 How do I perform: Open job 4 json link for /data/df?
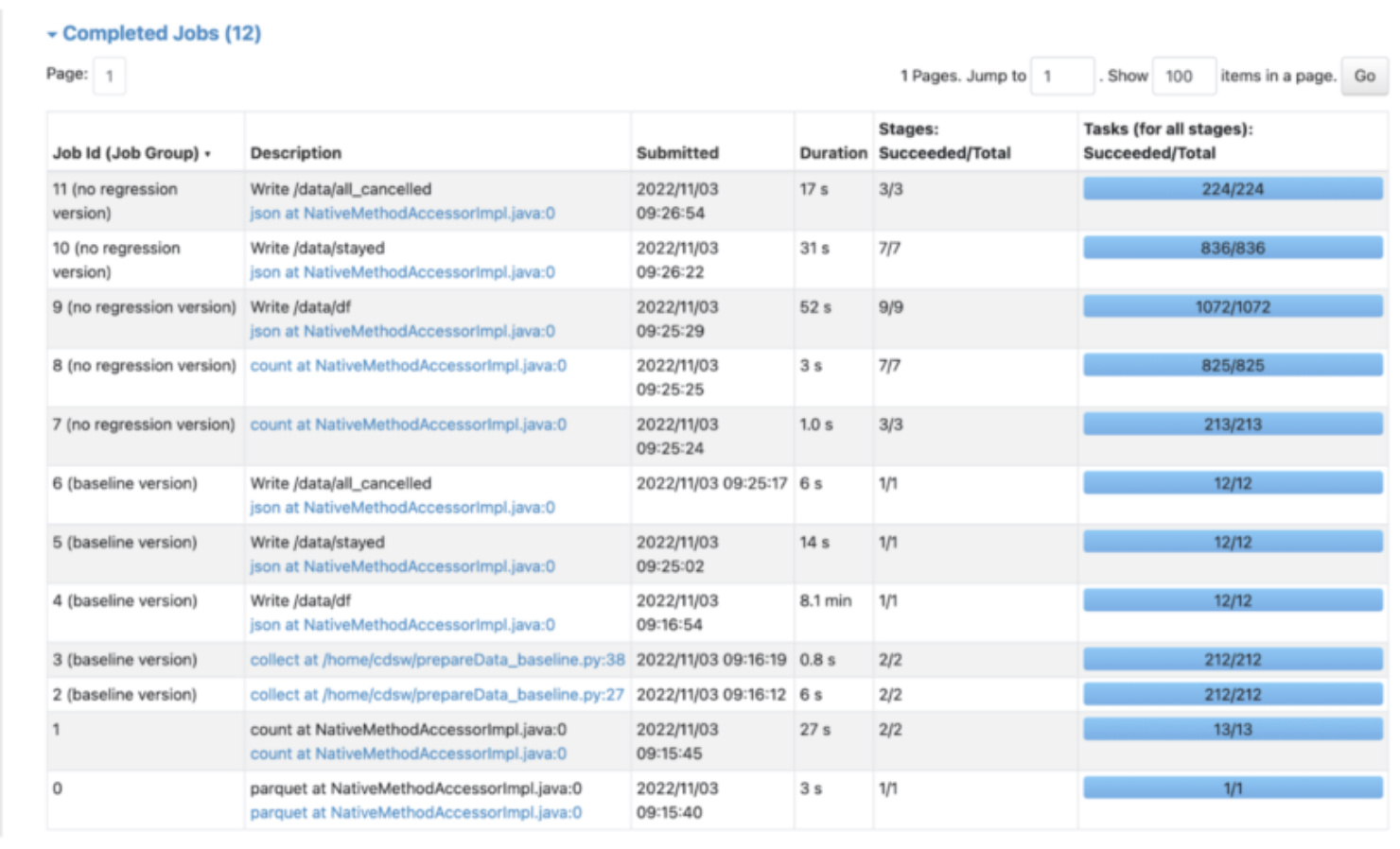[402, 625]
